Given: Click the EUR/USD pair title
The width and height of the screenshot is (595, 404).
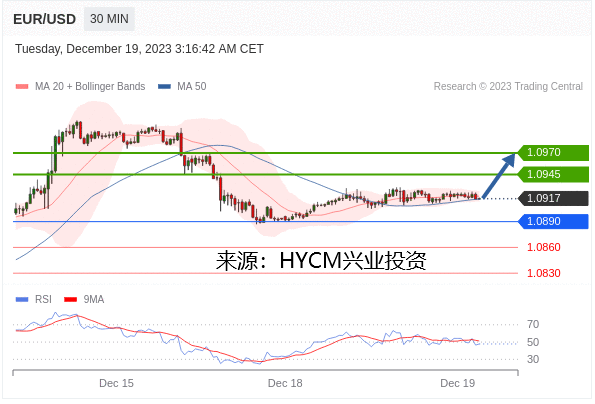Looking at the screenshot, I should pyautogui.click(x=44, y=19).
